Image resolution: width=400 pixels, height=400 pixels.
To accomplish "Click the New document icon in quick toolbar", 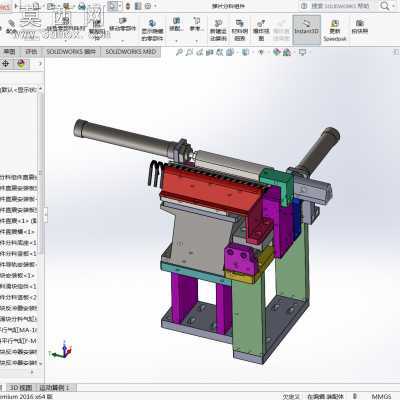I will click(x=36, y=6).
